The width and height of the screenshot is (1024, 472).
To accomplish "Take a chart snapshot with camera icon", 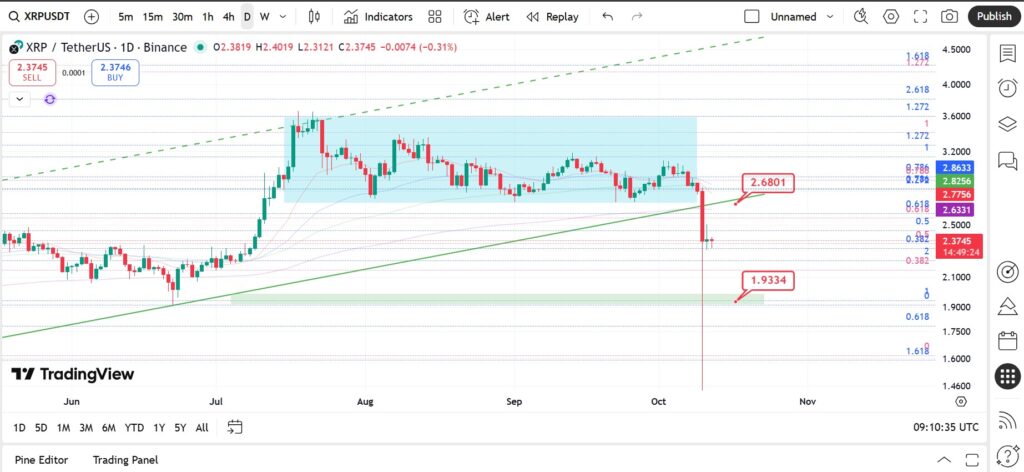I will click(949, 17).
